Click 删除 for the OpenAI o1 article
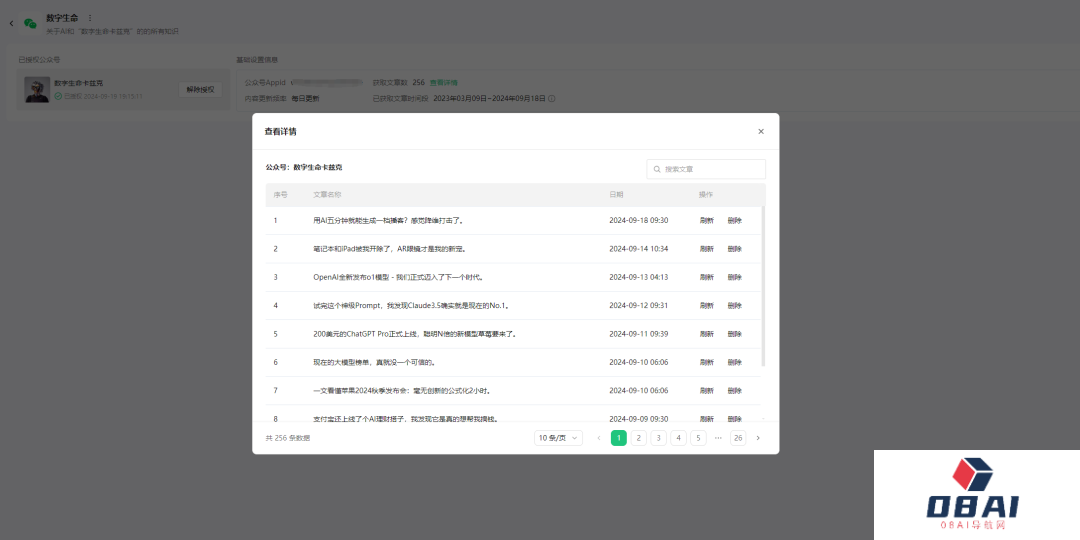Viewport: 1080px width, 540px height. (x=734, y=277)
